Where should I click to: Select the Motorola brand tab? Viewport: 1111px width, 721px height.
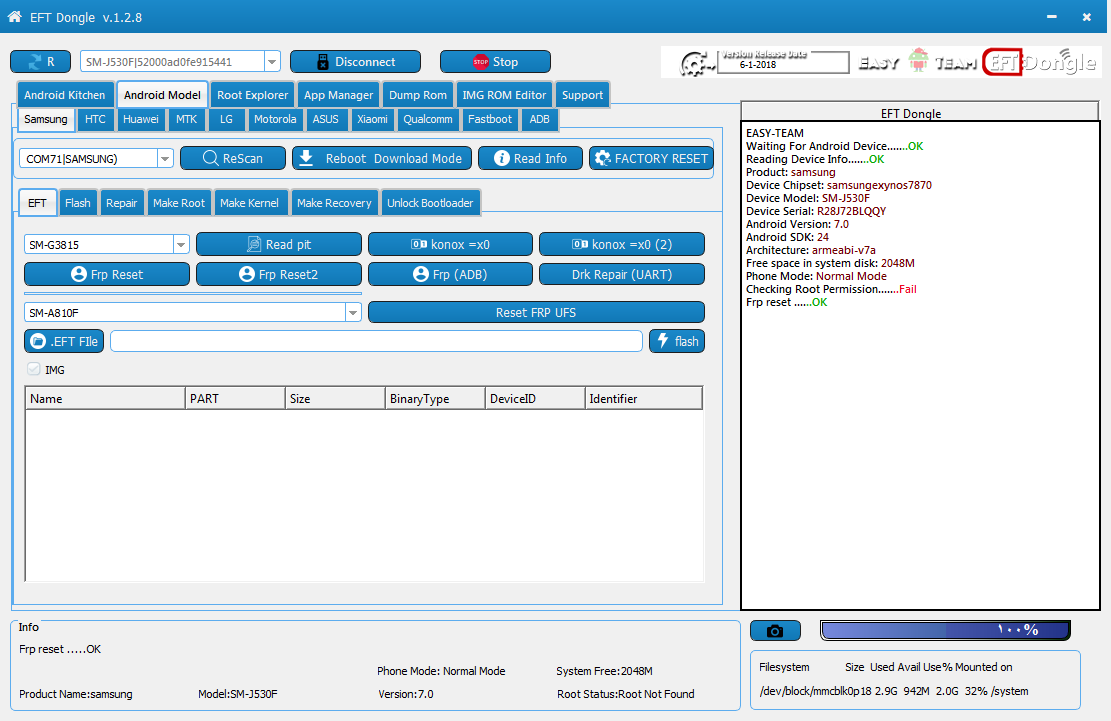(x=275, y=119)
